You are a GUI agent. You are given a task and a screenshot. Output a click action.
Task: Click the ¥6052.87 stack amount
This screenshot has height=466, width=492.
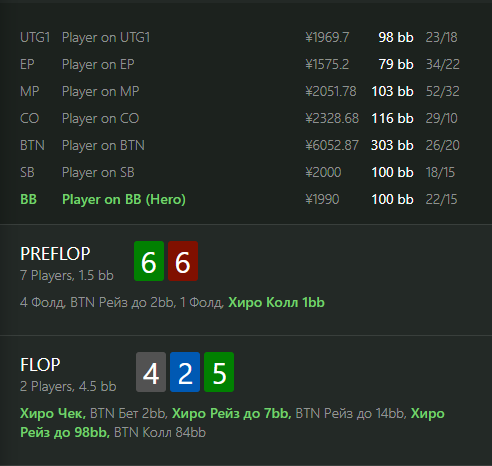point(332,145)
